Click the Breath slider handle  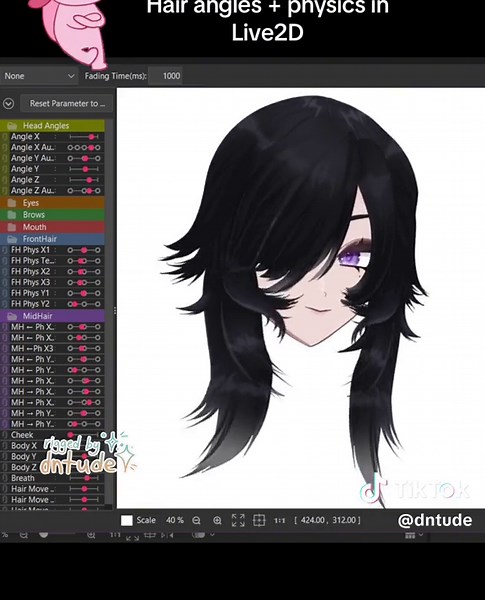(x=87, y=478)
